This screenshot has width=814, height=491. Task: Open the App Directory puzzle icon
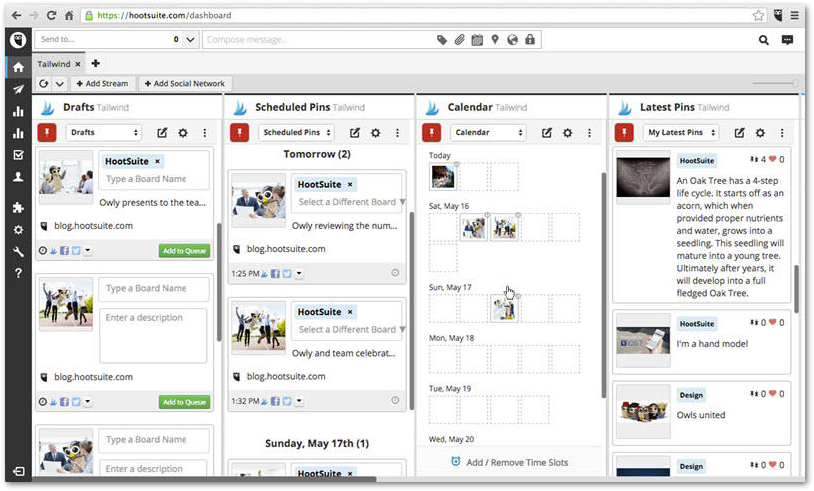[x=18, y=208]
